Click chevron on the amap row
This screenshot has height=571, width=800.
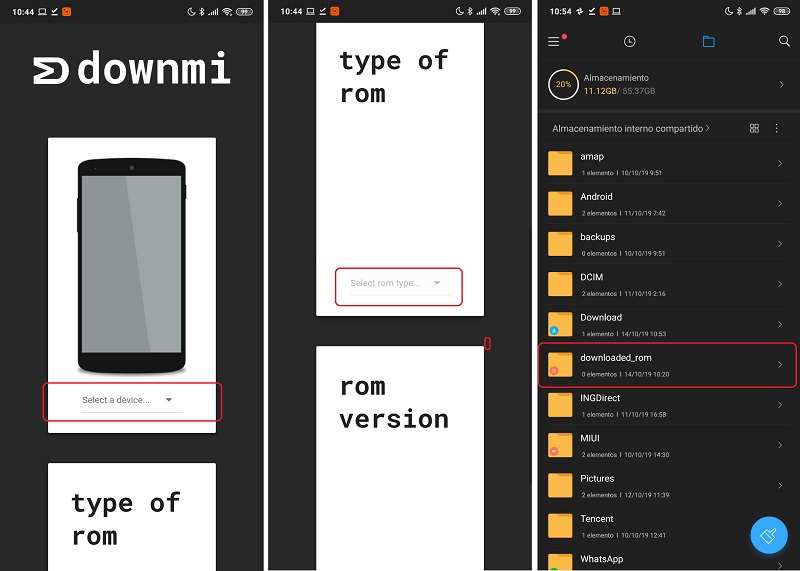780,163
